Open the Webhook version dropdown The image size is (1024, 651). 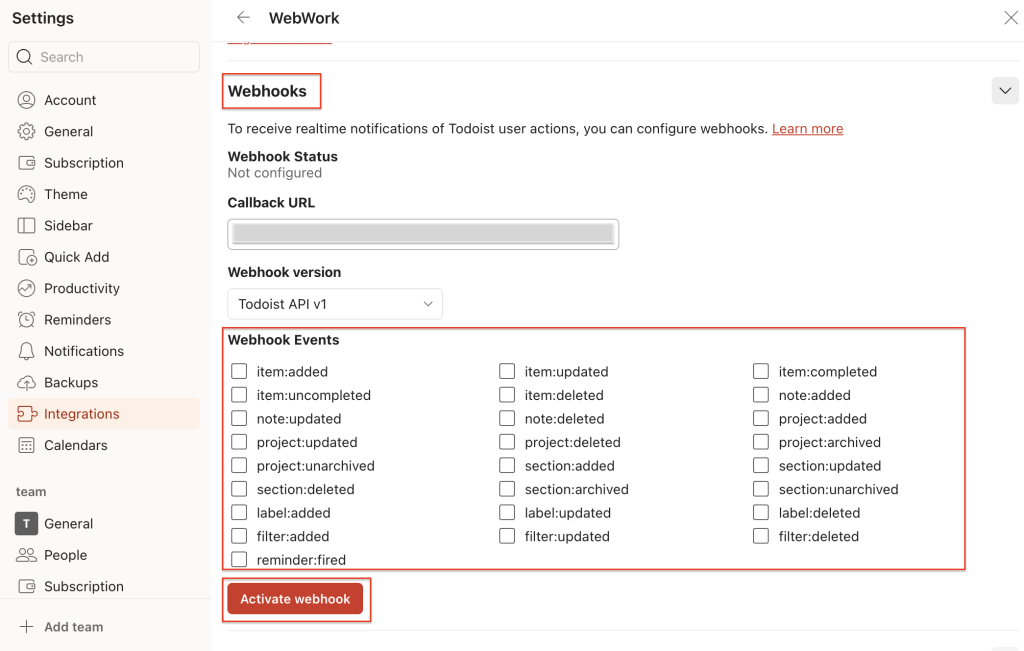(335, 304)
